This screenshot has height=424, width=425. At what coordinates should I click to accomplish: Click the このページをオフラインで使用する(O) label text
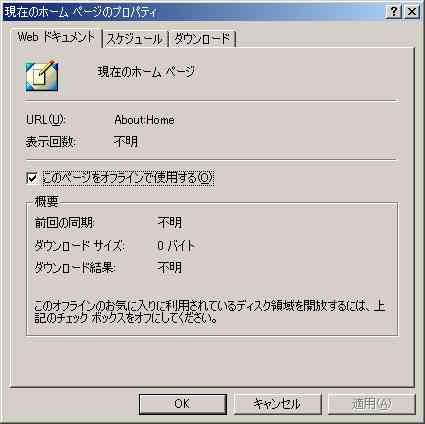coord(128,178)
